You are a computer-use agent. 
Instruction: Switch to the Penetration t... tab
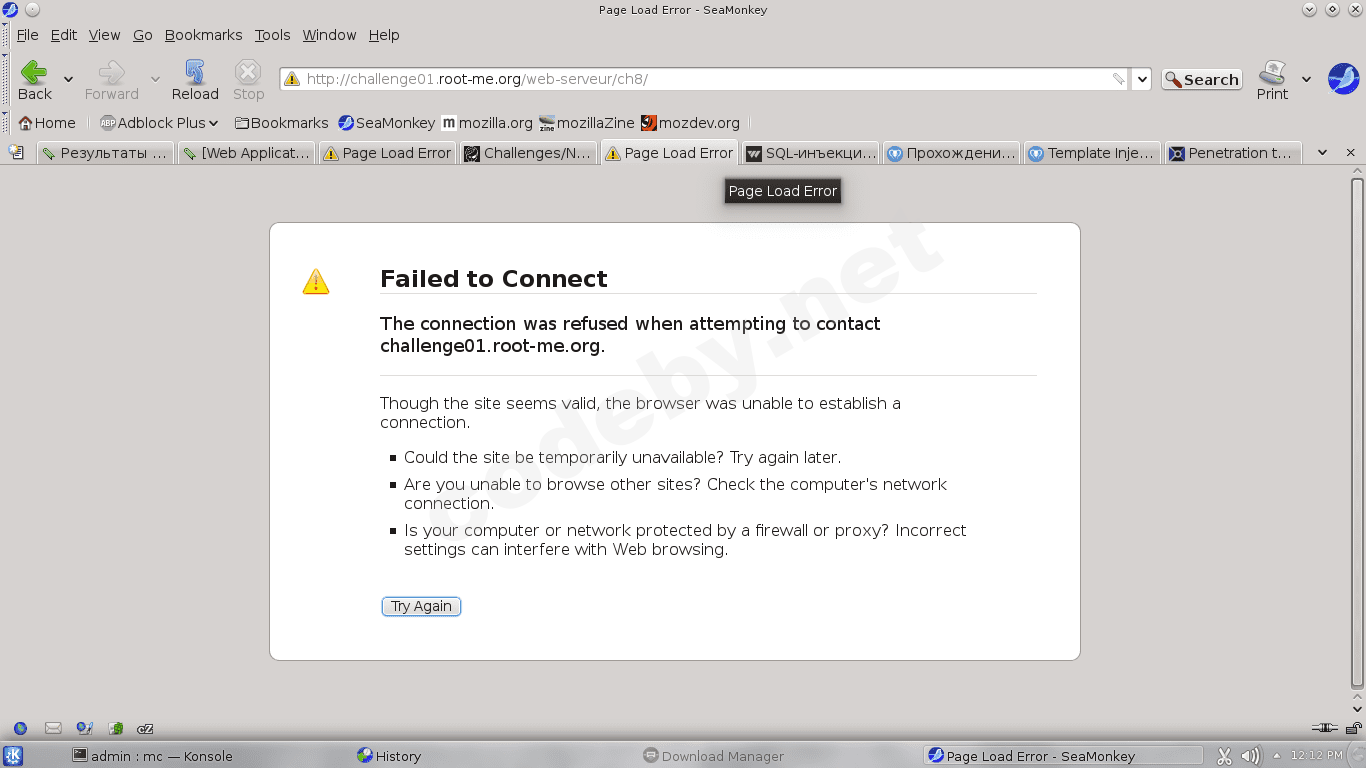[1233, 153]
